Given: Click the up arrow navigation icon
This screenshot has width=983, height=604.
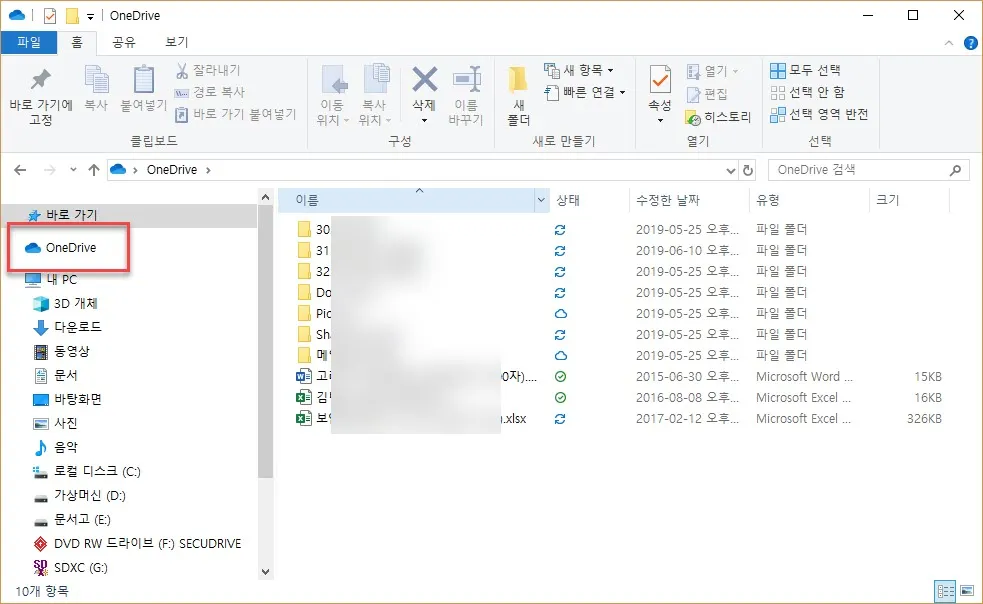Looking at the screenshot, I should tap(94, 170).
